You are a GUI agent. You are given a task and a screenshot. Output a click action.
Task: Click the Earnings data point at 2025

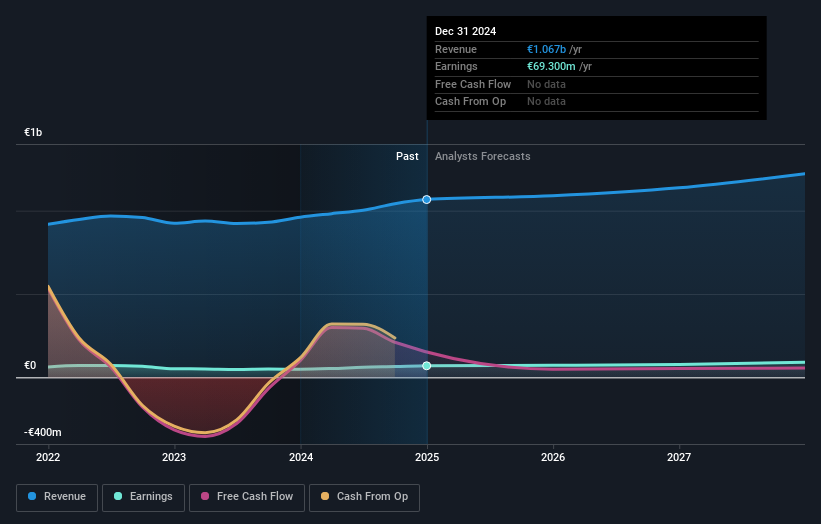pos(427,366)
